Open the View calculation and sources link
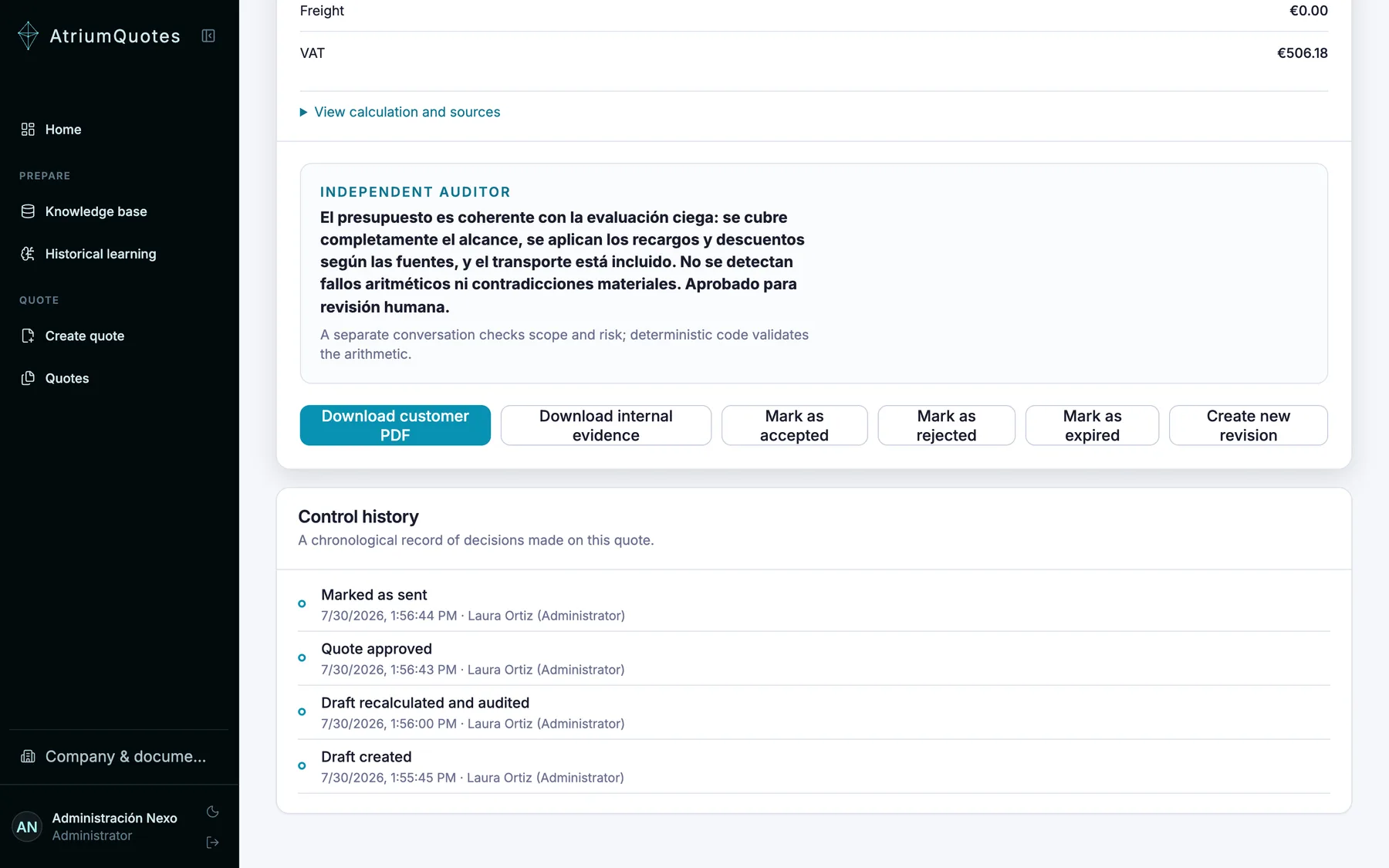1389x868 pixels. point(407,113)
